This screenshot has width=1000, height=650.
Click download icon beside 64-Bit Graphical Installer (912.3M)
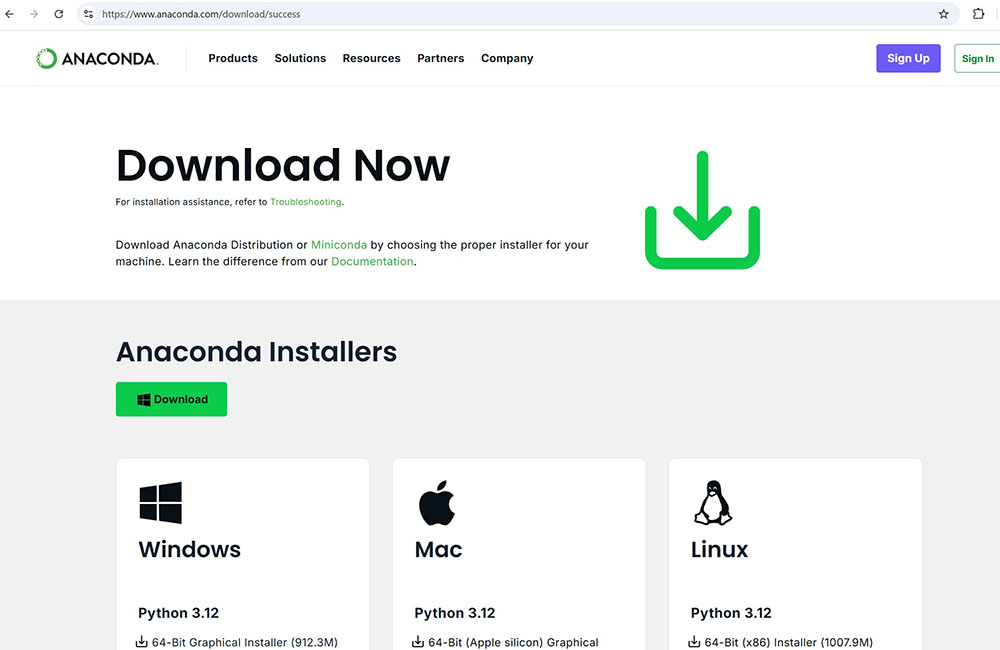point(142,642)
